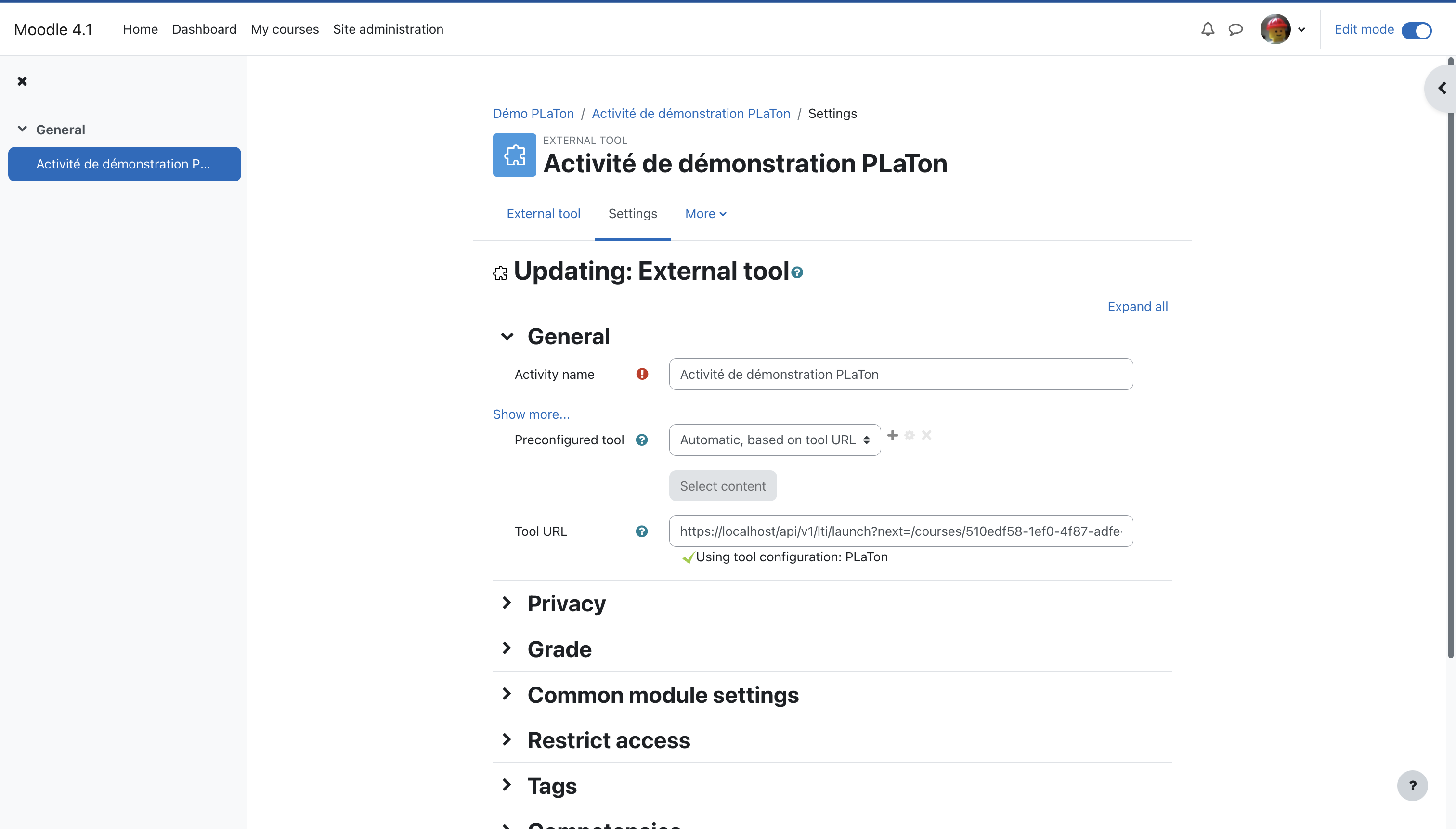This screenshot has height=829, width=1456.
Task: Click the Show more link under Activity name
Action: (x=531, y=414)
